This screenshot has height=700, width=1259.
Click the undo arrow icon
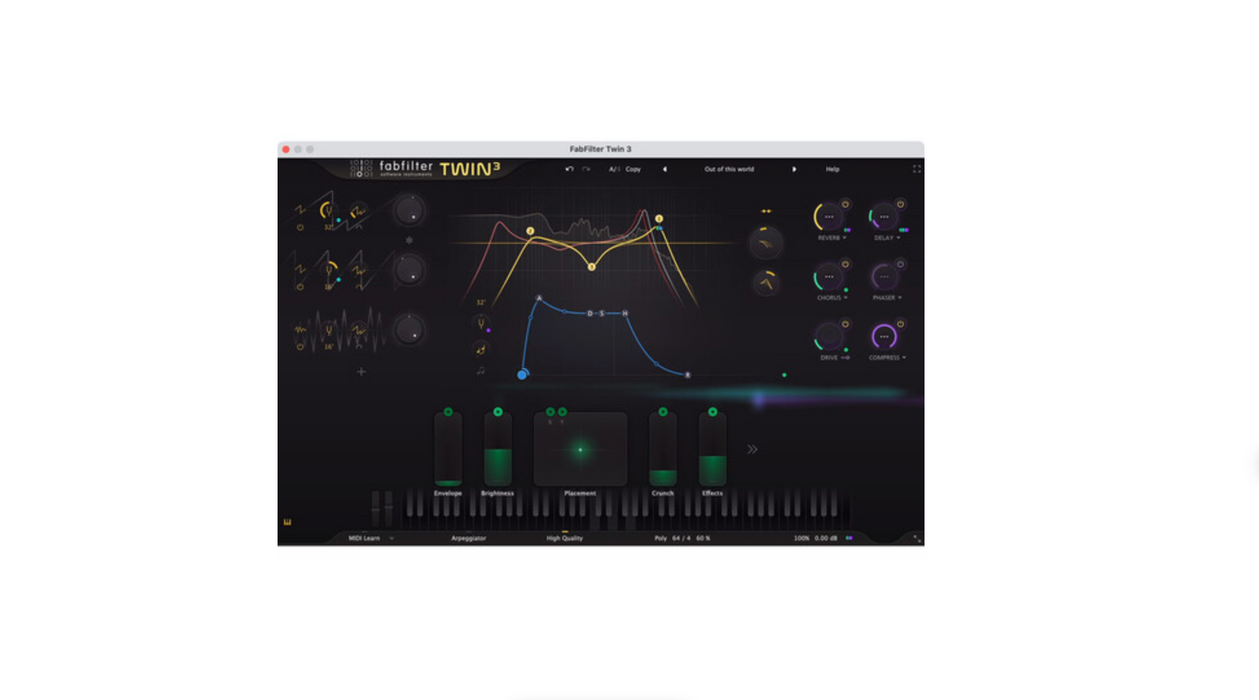point(570,169)
